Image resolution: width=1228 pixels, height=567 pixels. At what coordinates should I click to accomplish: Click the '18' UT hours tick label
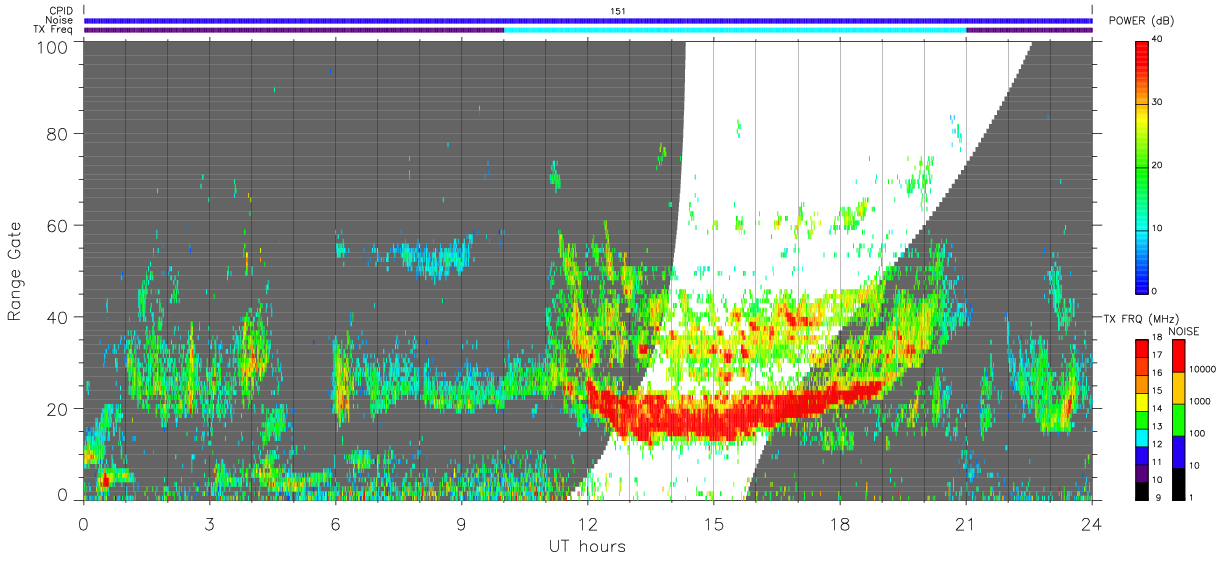840,524
